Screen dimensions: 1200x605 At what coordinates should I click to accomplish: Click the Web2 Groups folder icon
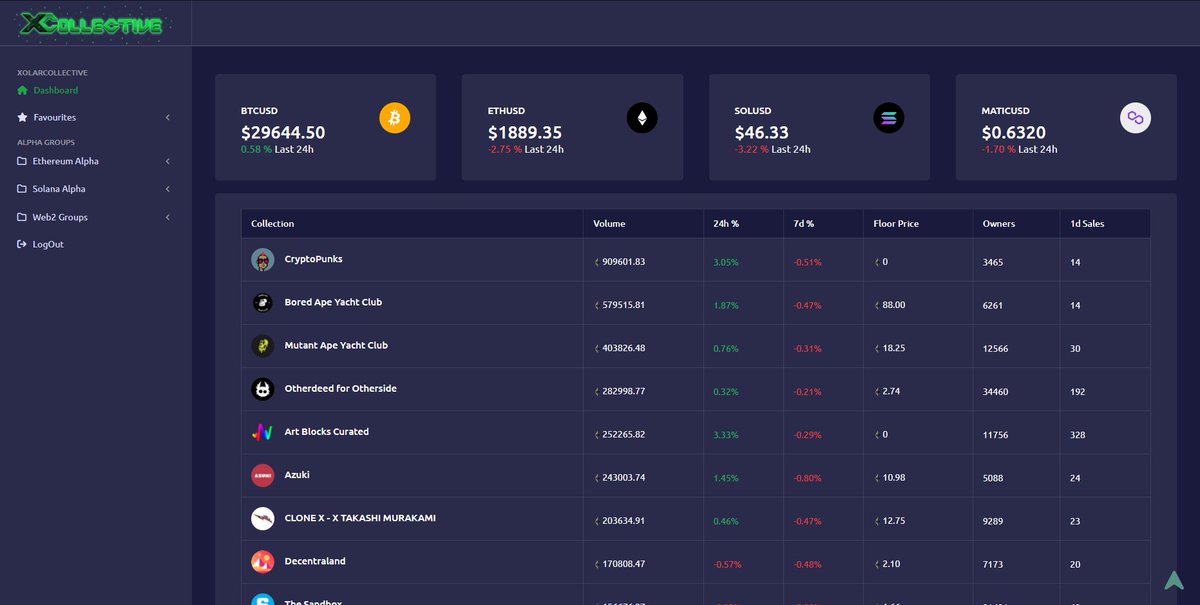[x=23, y=217]
